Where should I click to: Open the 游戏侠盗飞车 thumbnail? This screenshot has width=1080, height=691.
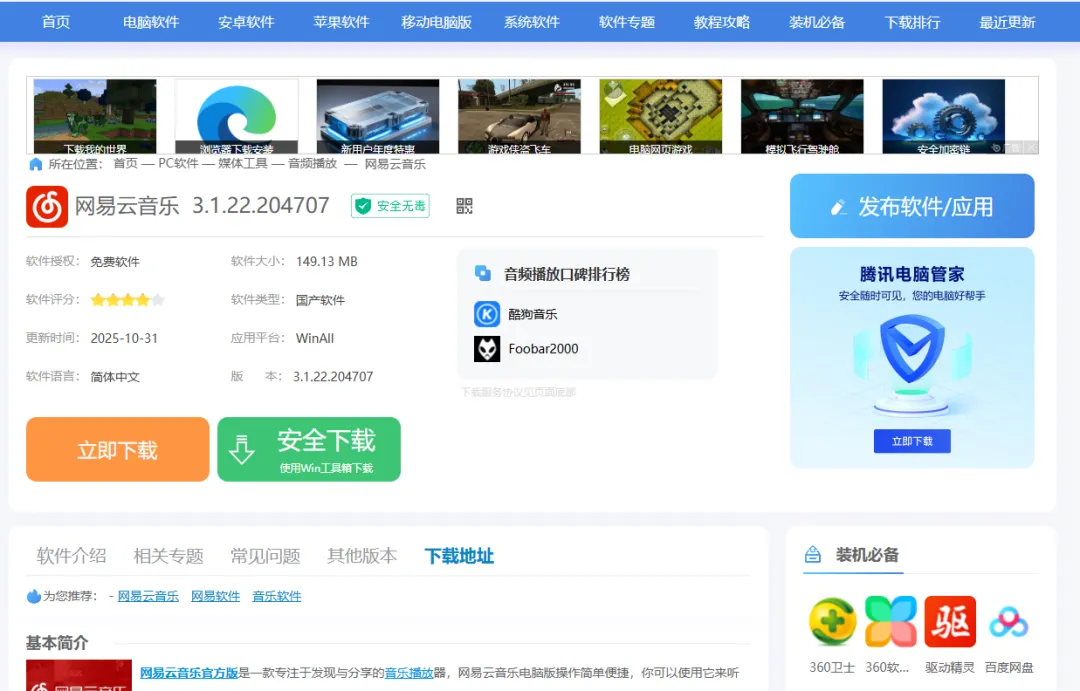click(519, 116)
